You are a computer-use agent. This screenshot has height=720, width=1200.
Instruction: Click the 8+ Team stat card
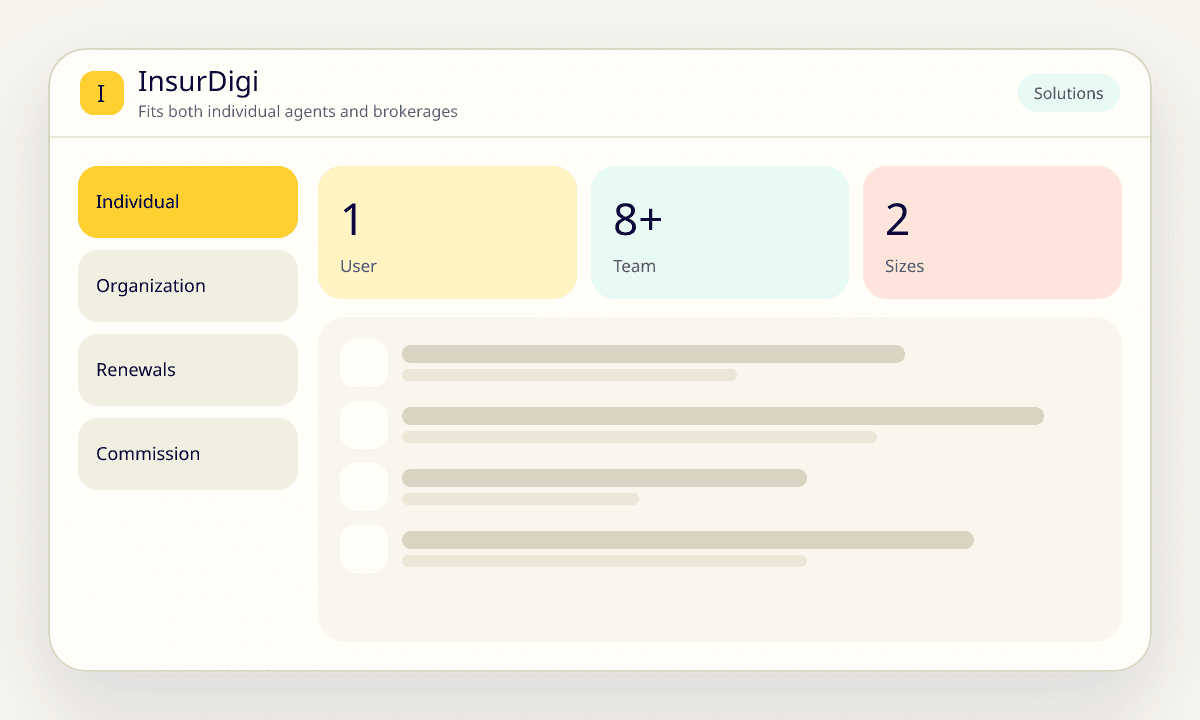click(720, 232)
